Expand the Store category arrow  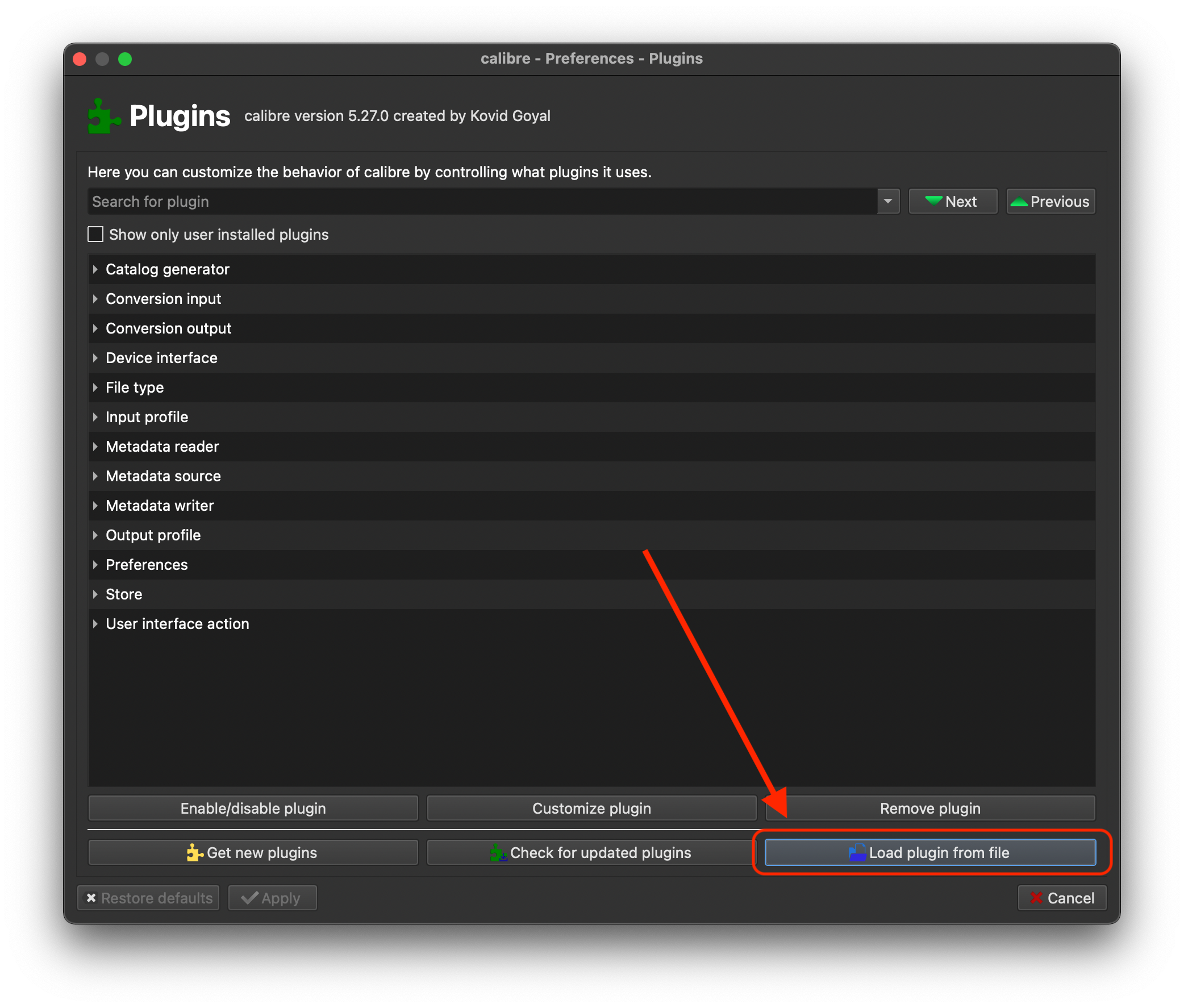(95, 594)
